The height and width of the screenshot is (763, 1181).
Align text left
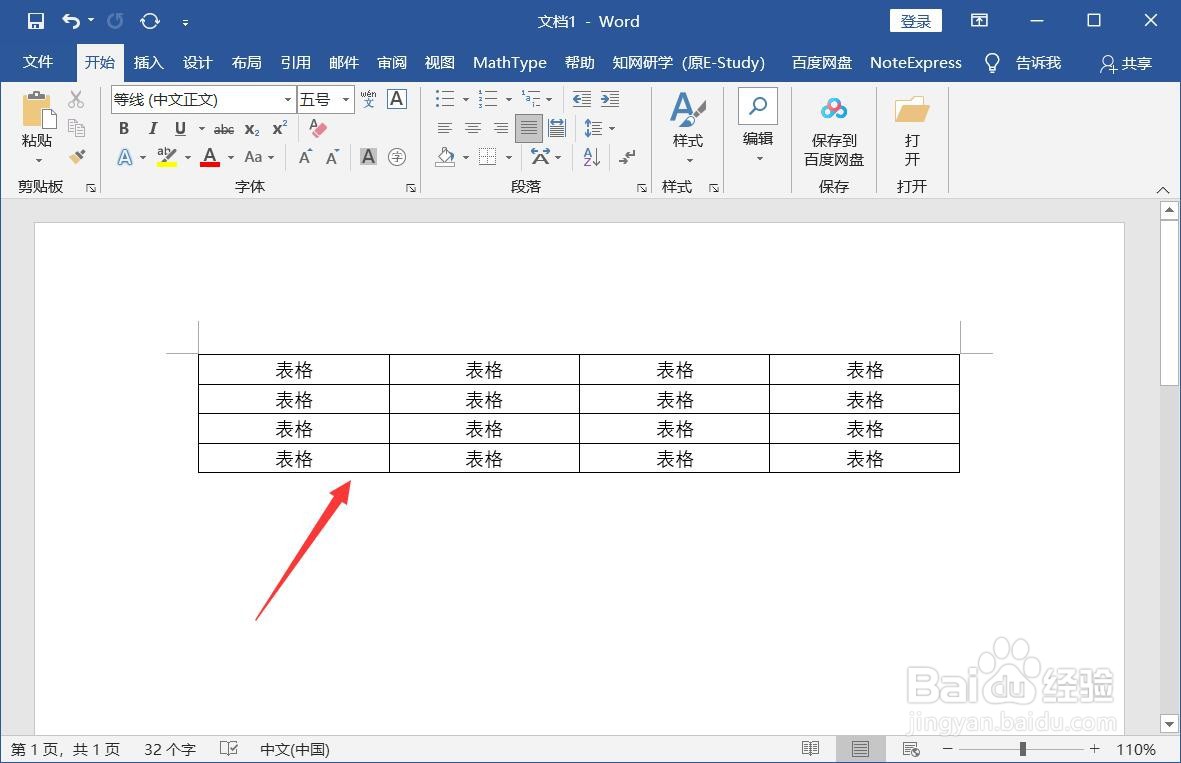445,128
